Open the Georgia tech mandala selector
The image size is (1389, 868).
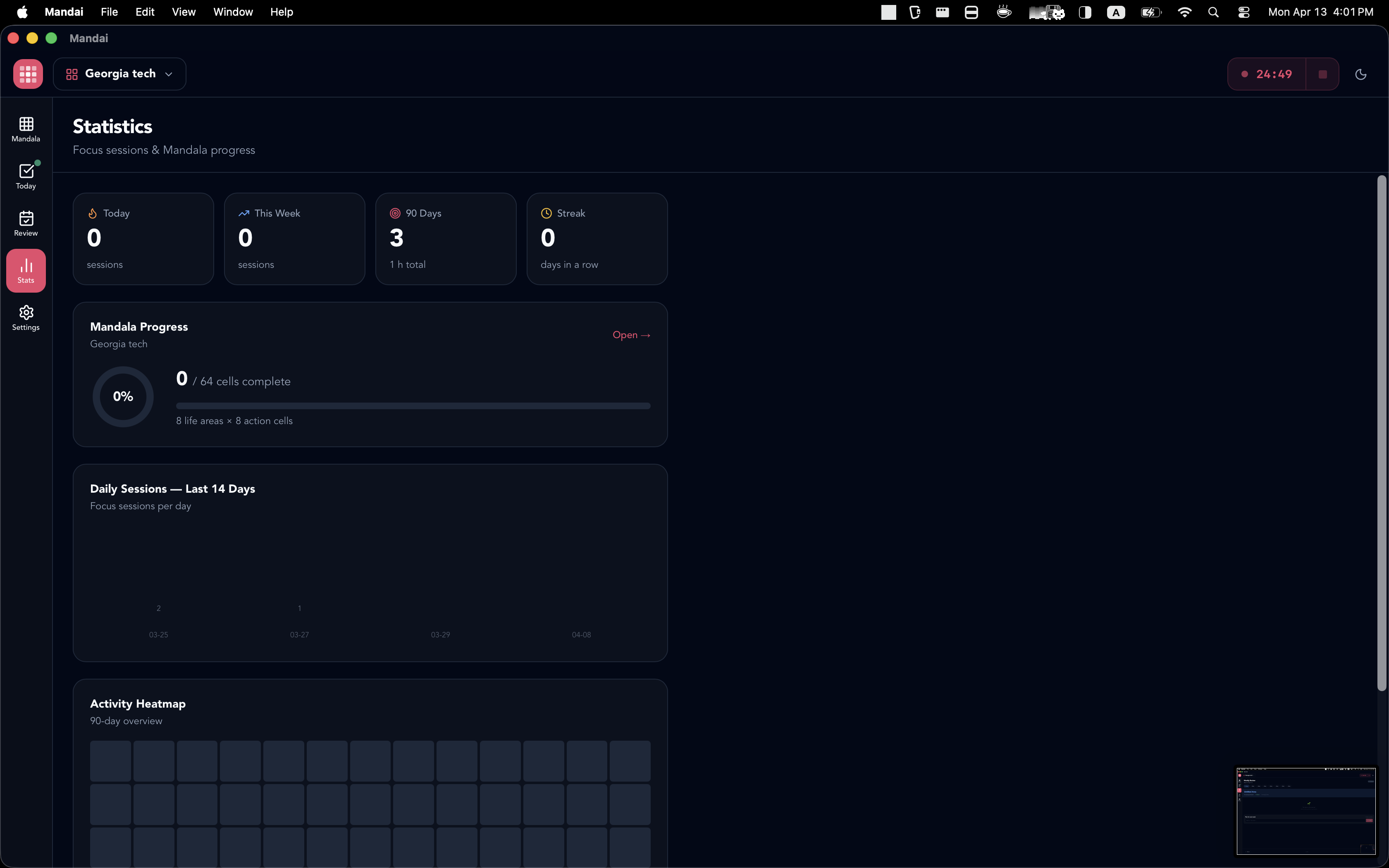(119, 74)
